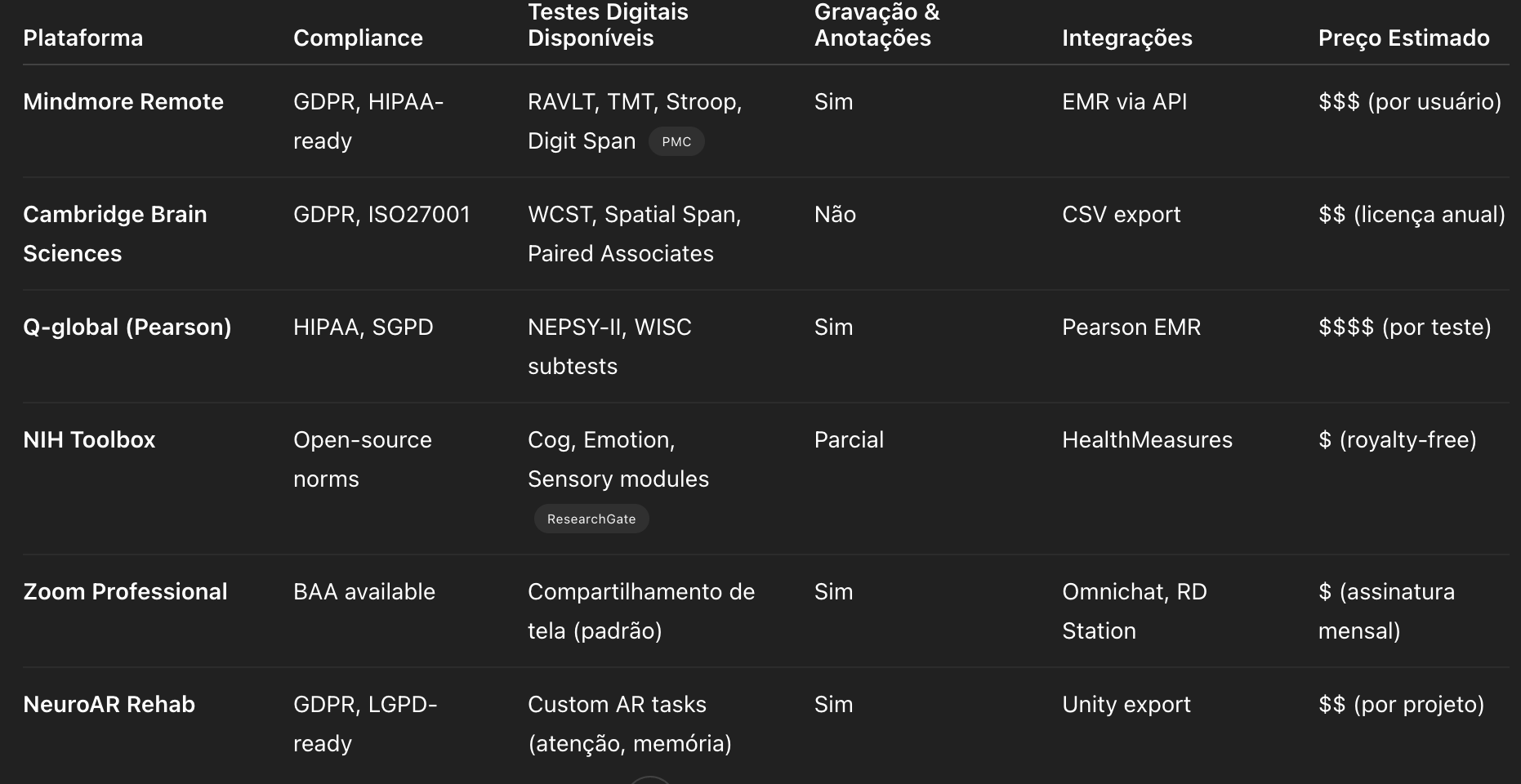The width and height of the screenshot is (1521, 784).
Task: Click the $$$$ (por teste) price cell
Action: click(x=1405, y=327)
